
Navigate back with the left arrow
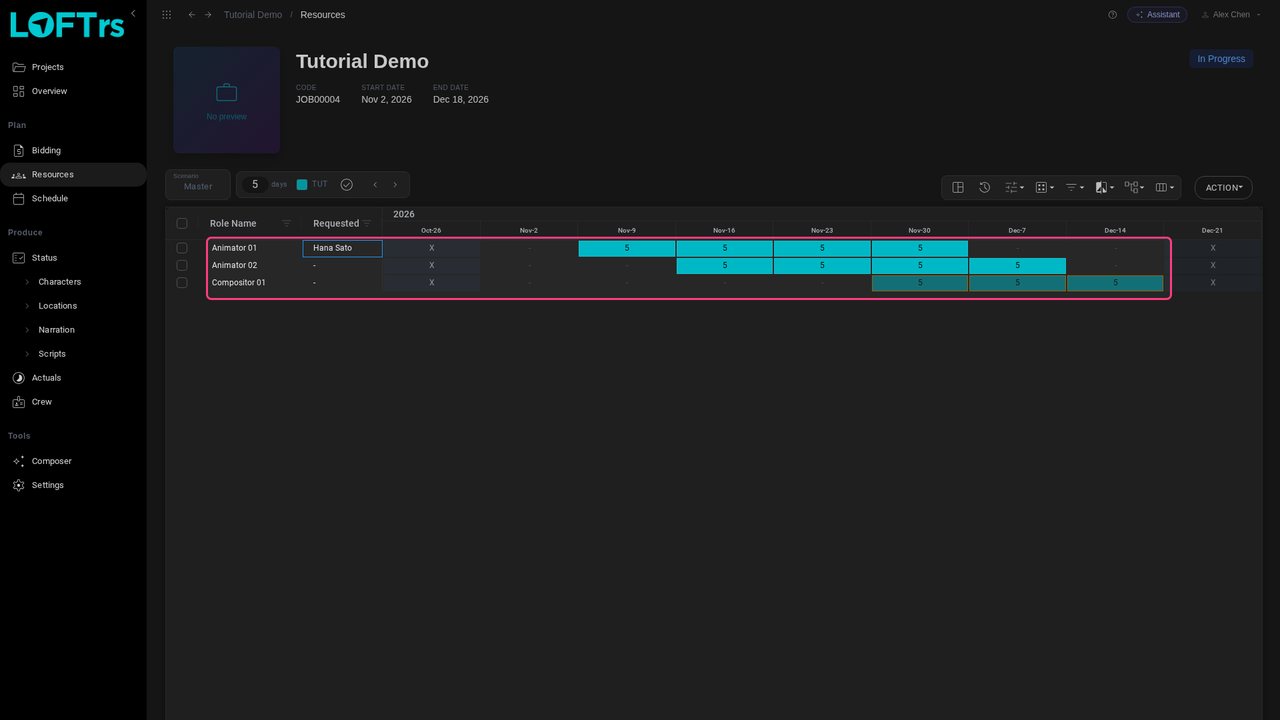(192, 15)
